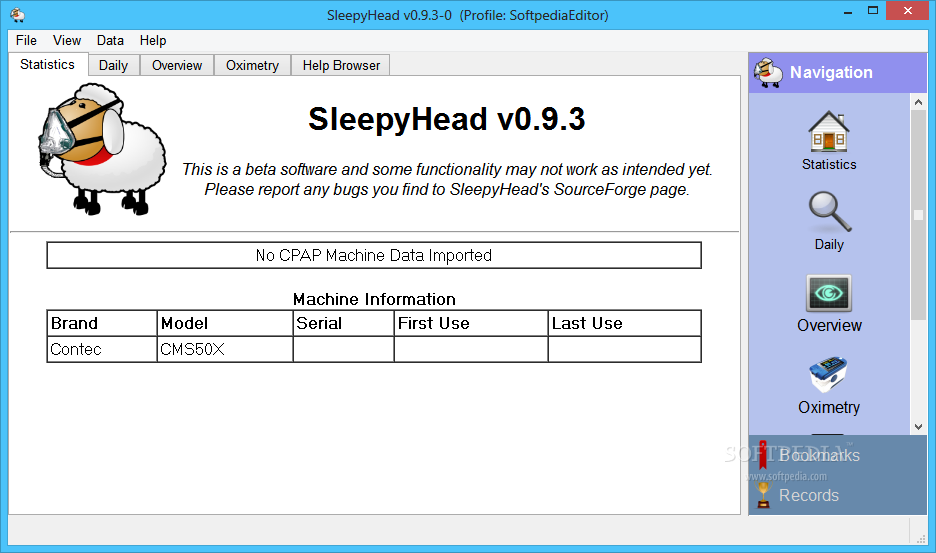Close the SleepyHead window
936x553 pixels.
908,11
